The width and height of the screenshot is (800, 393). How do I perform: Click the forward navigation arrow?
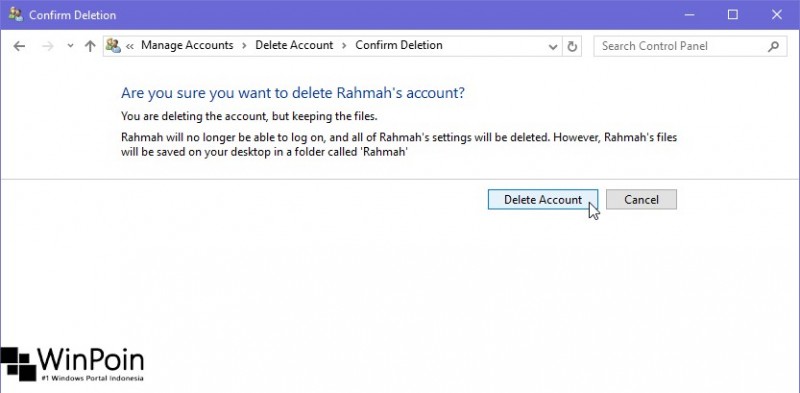coord(47,46)
